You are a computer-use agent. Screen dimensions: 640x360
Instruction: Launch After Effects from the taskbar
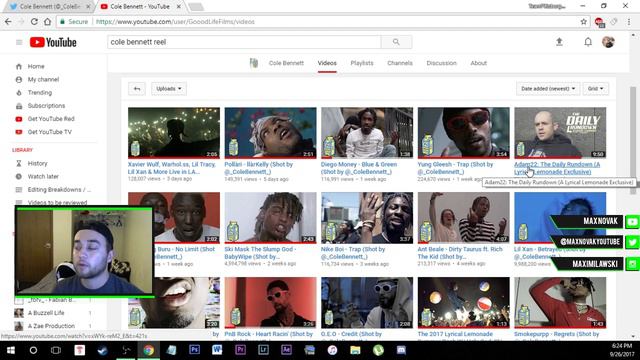tap(286, 350)
